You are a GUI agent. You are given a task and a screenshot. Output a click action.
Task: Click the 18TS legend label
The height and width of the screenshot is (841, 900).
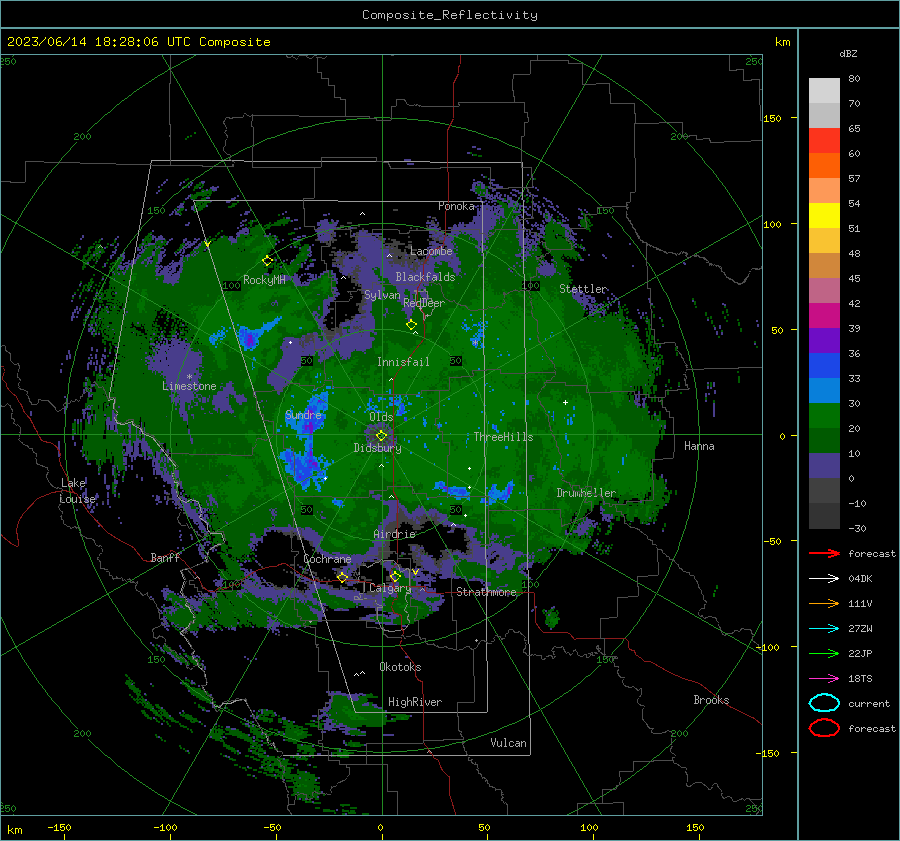pyautogui.click(x=860, y=678)
